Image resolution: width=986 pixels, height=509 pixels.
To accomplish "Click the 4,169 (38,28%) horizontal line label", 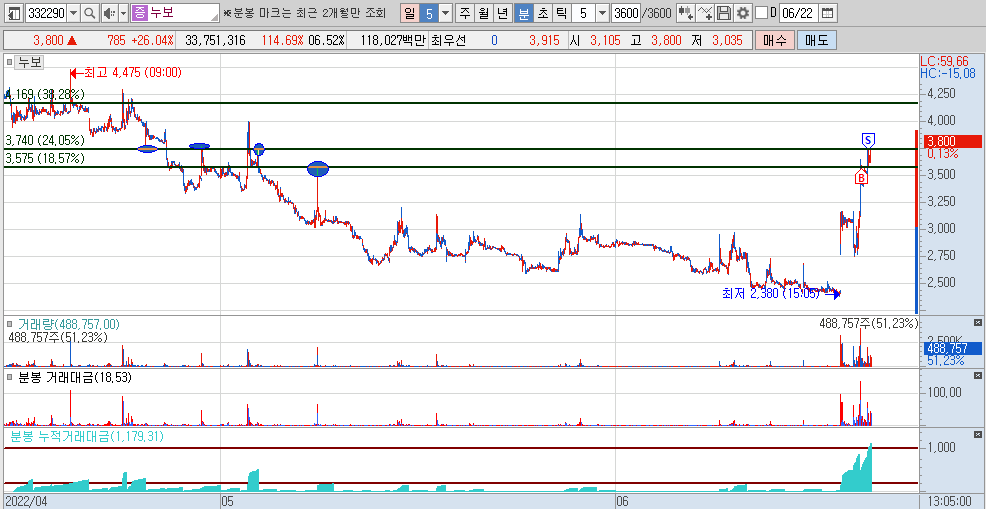I will pos(45,94).
